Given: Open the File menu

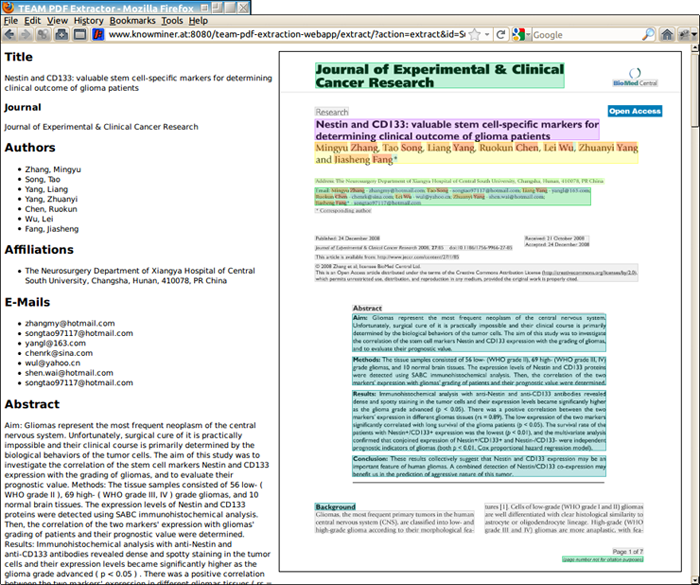Looking at the screenshot, I should (x=11, y=21).
